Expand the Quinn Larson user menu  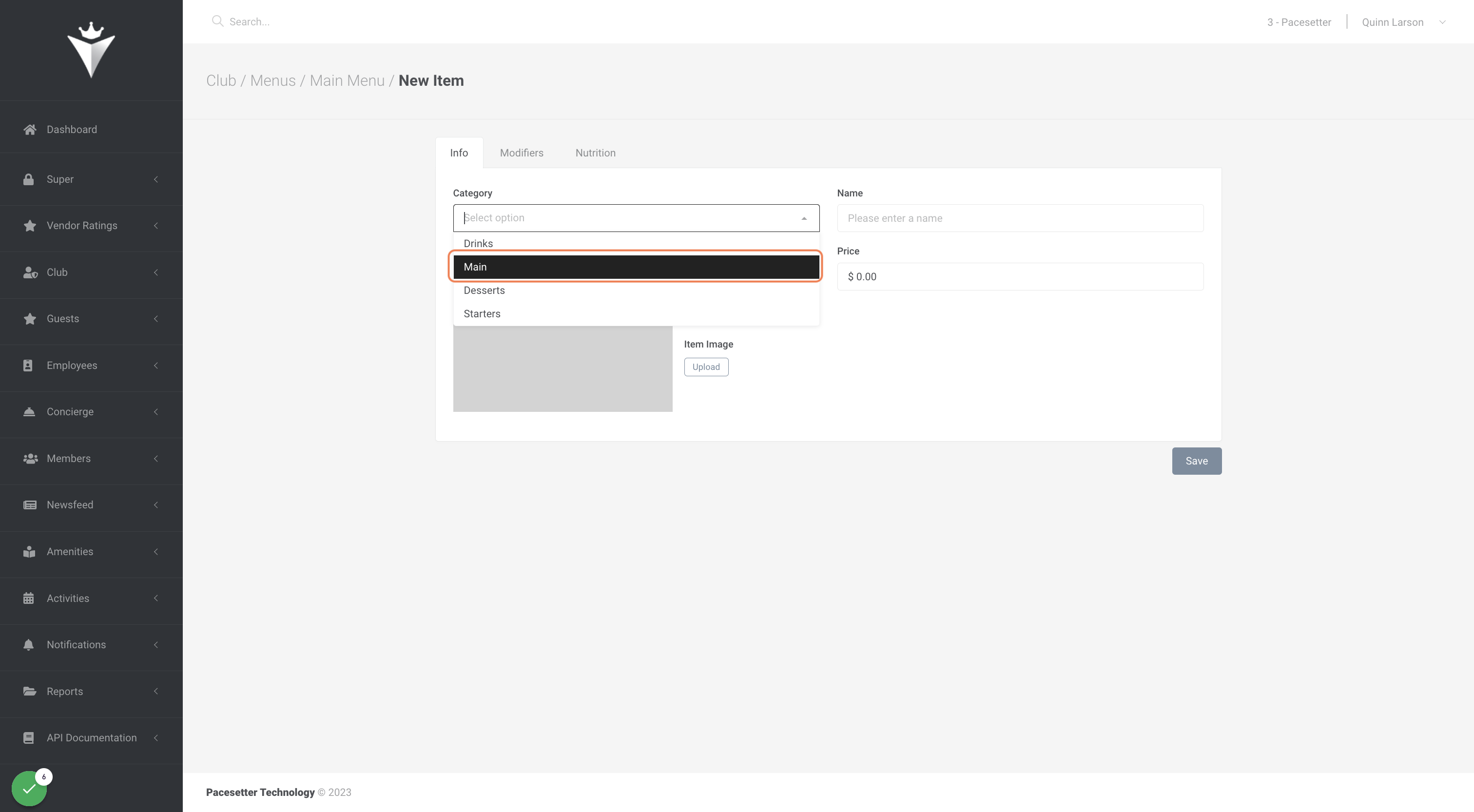point(1442,22)
